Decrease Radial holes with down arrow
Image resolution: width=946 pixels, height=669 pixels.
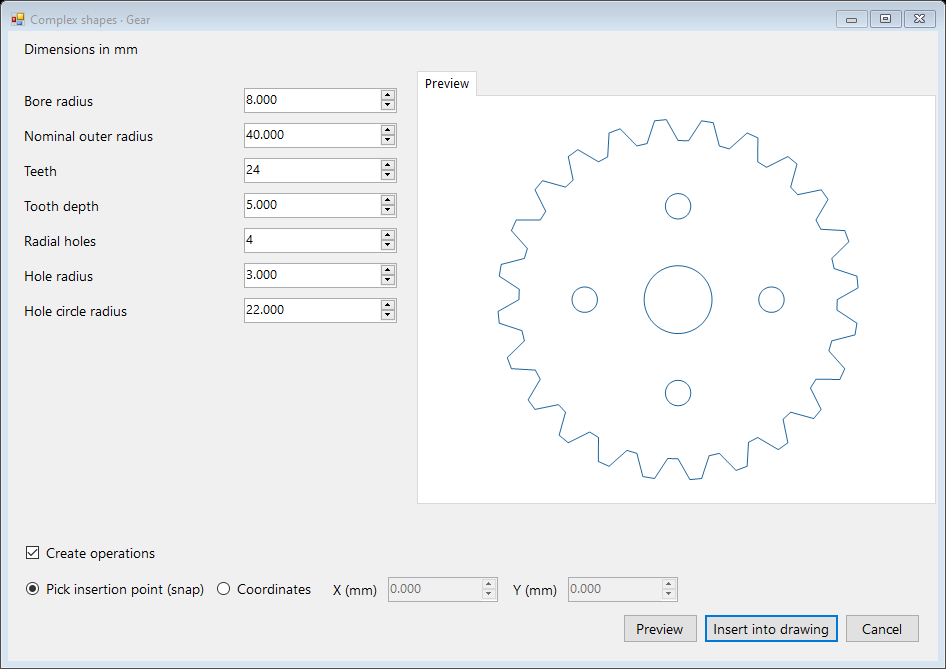(388, 245)
